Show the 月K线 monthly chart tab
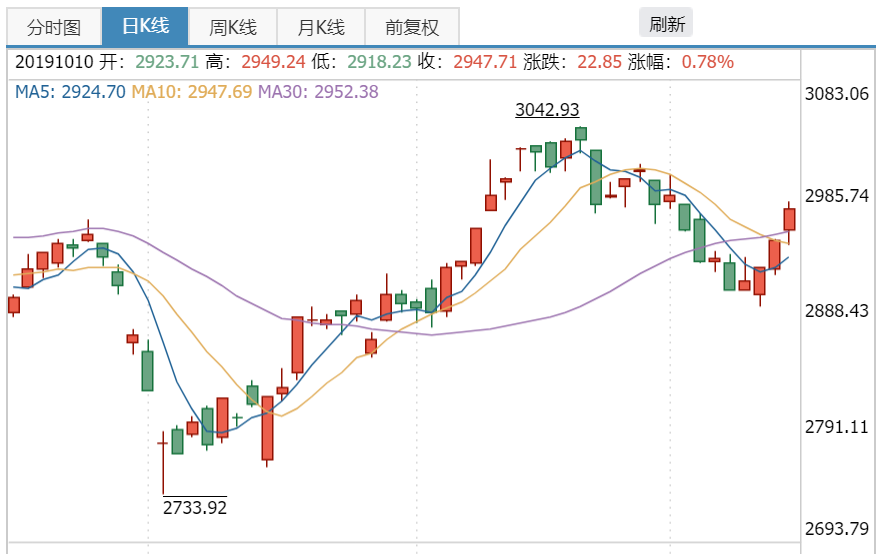The width and height of the screenshot is (887, 554). 320,27
